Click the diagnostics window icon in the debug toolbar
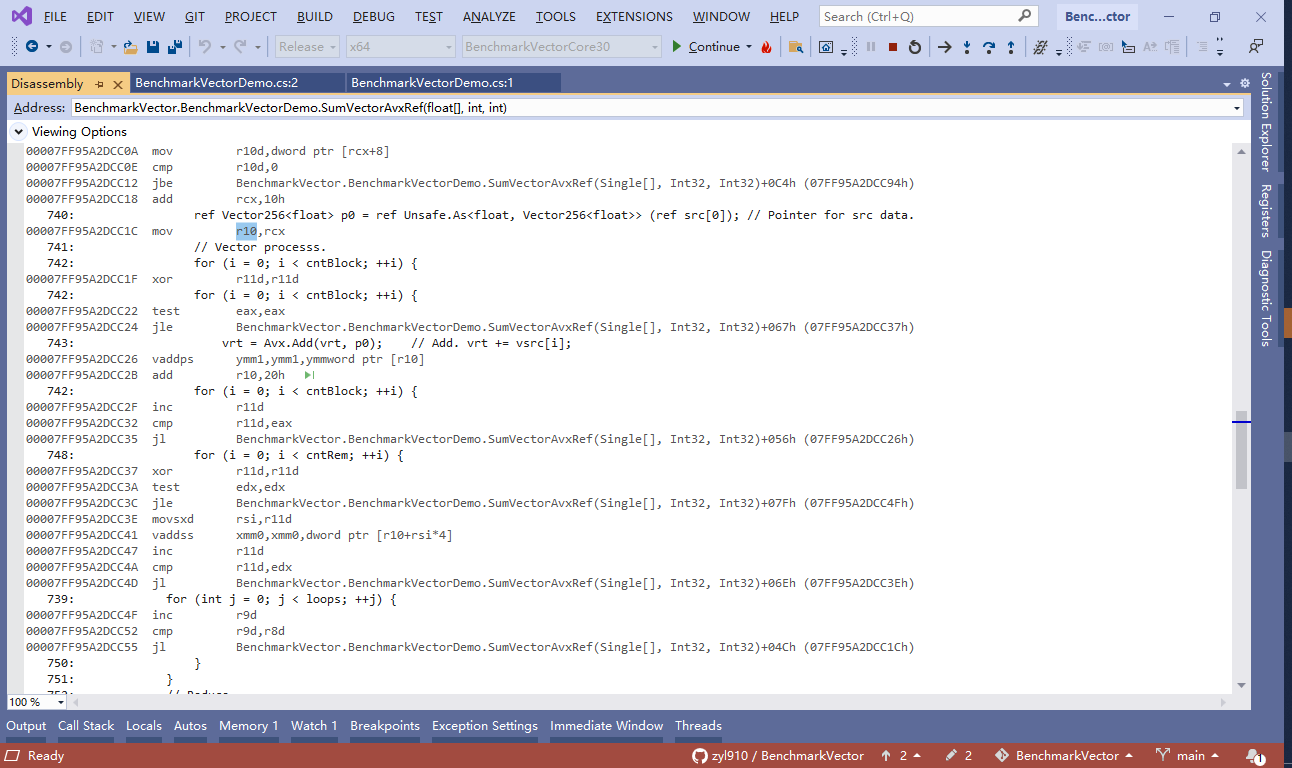Screen dimensions: 1292x768 826,47
